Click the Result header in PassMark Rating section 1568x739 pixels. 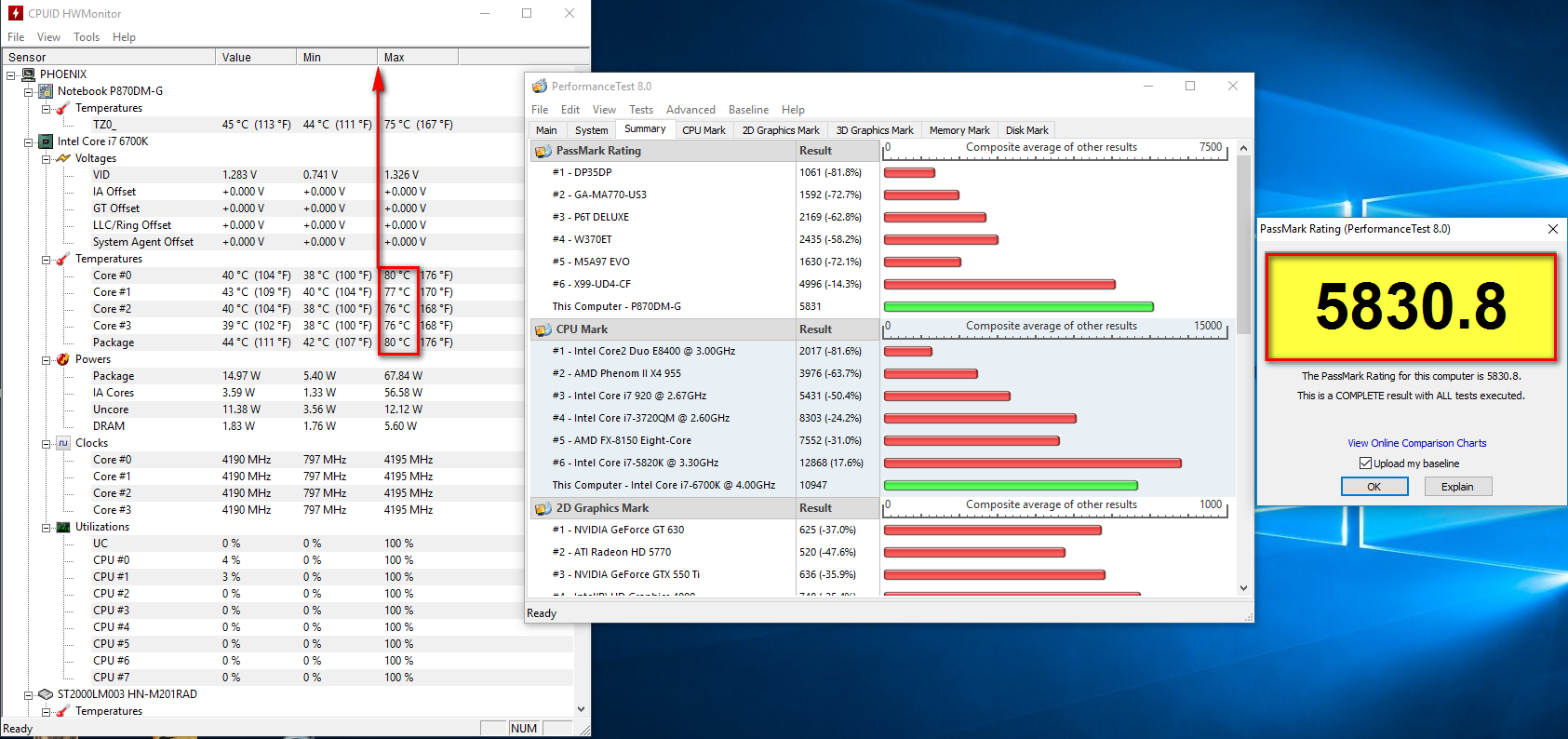pos(838,151)
